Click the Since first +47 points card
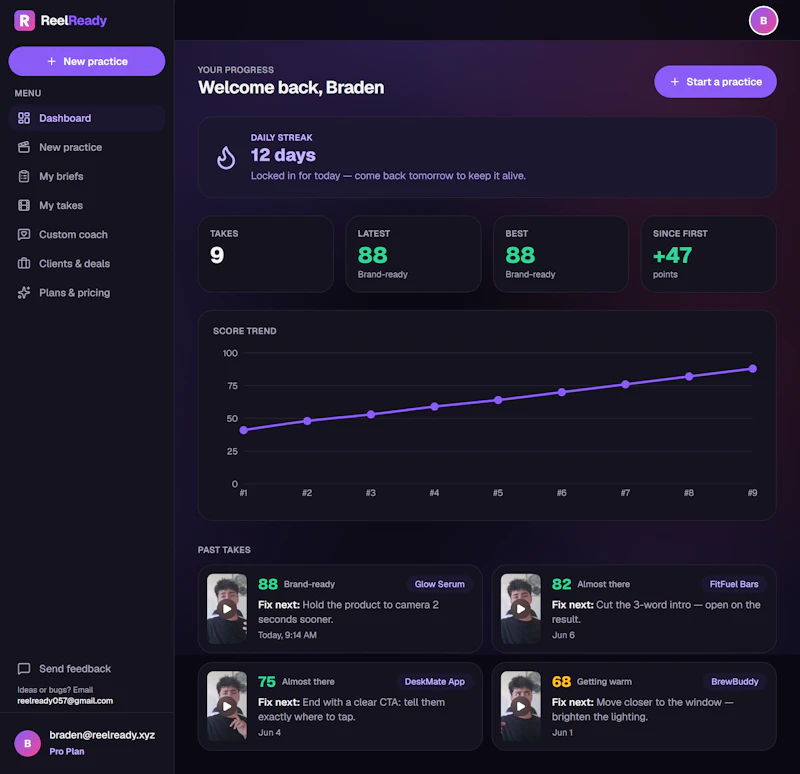Image resolution: width=800 pixels, height=774 pixels. pyautogui.click(x=709, y=254)
